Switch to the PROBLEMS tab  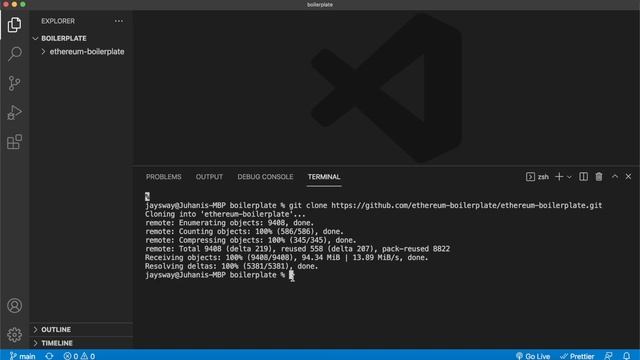point(164,177)
